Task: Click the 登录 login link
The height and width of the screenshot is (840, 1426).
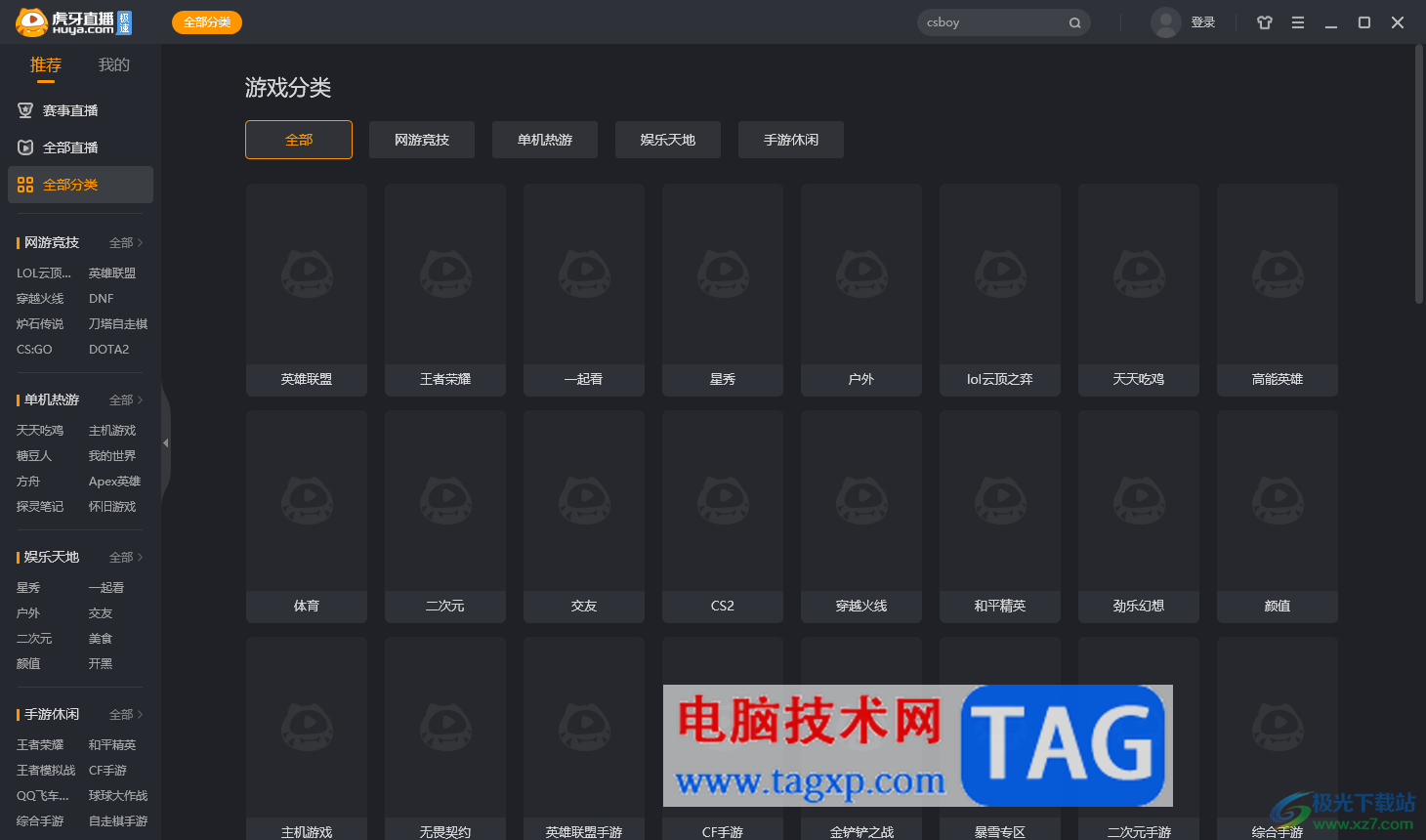Action: click(1203, 22)
